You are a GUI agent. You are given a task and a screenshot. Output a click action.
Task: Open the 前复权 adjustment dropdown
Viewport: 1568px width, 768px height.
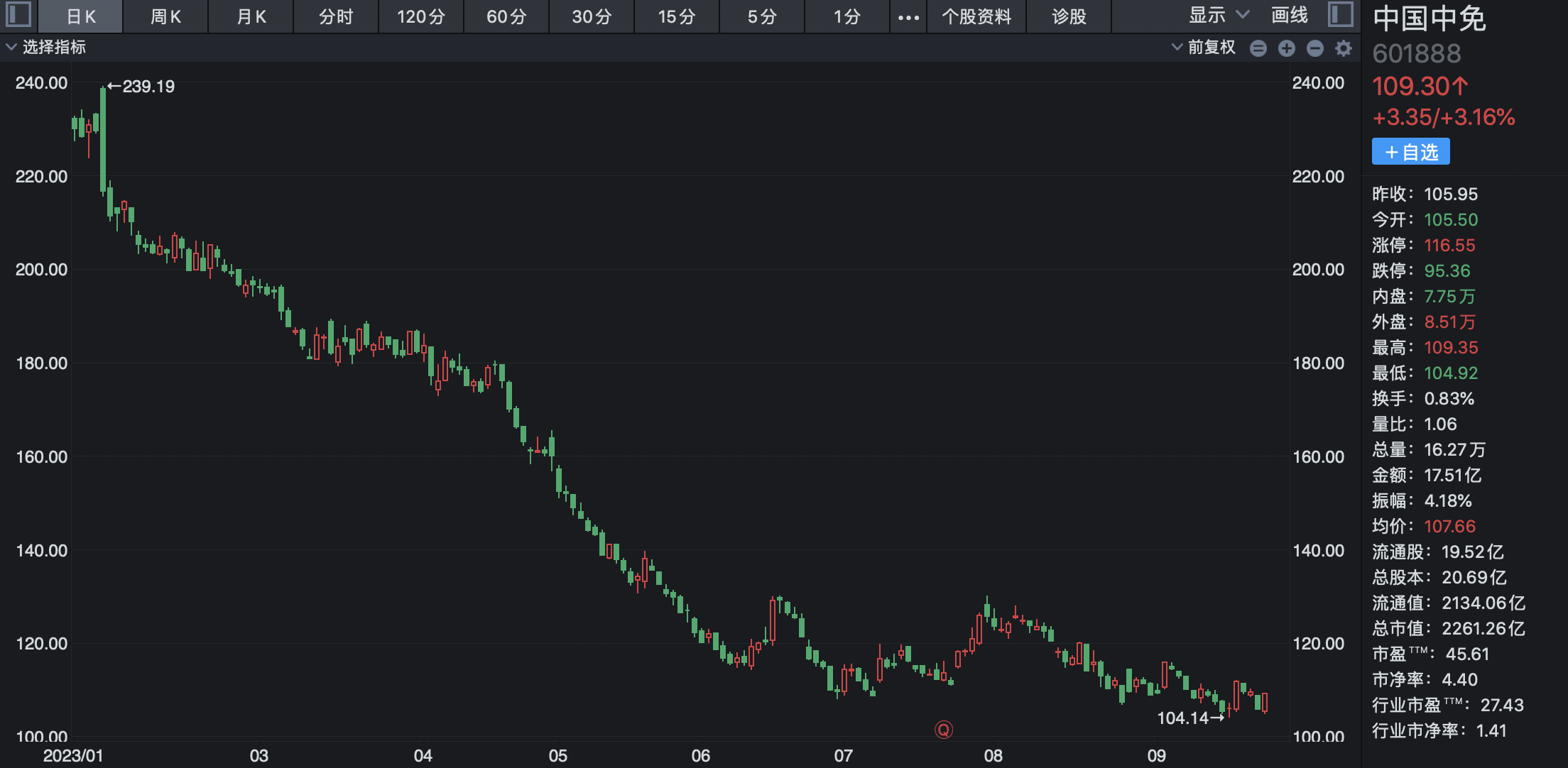(1204, 48)
